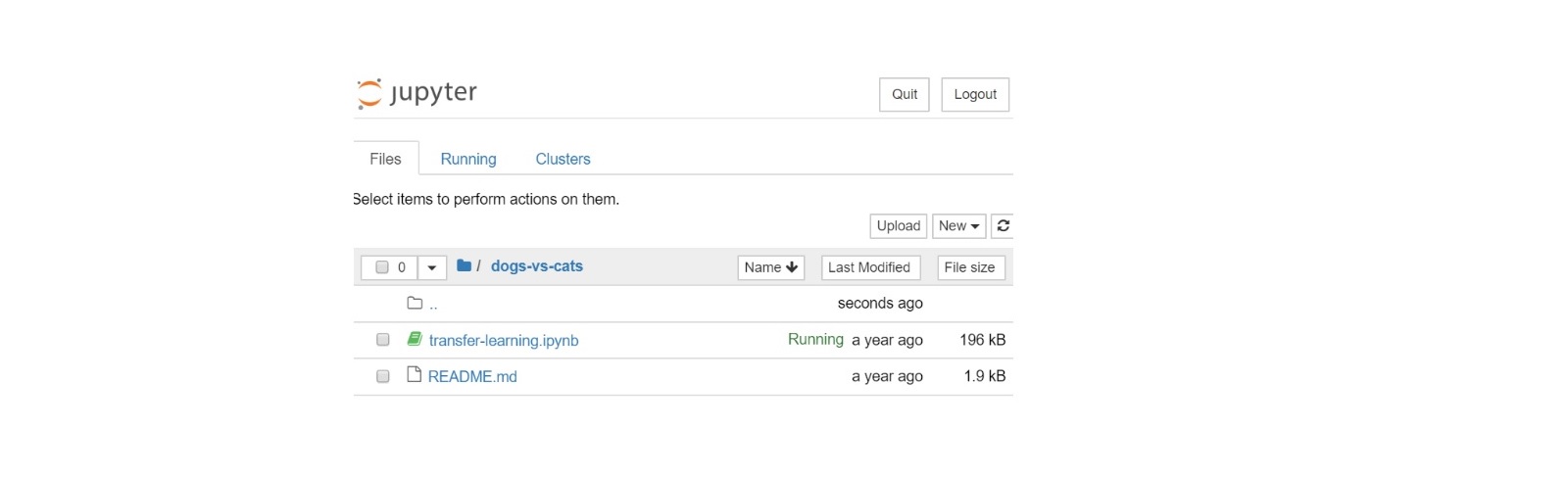This screenshot has width=1568, height=478.
Task: Click the README.md file icon
Action: click(415, 375)
